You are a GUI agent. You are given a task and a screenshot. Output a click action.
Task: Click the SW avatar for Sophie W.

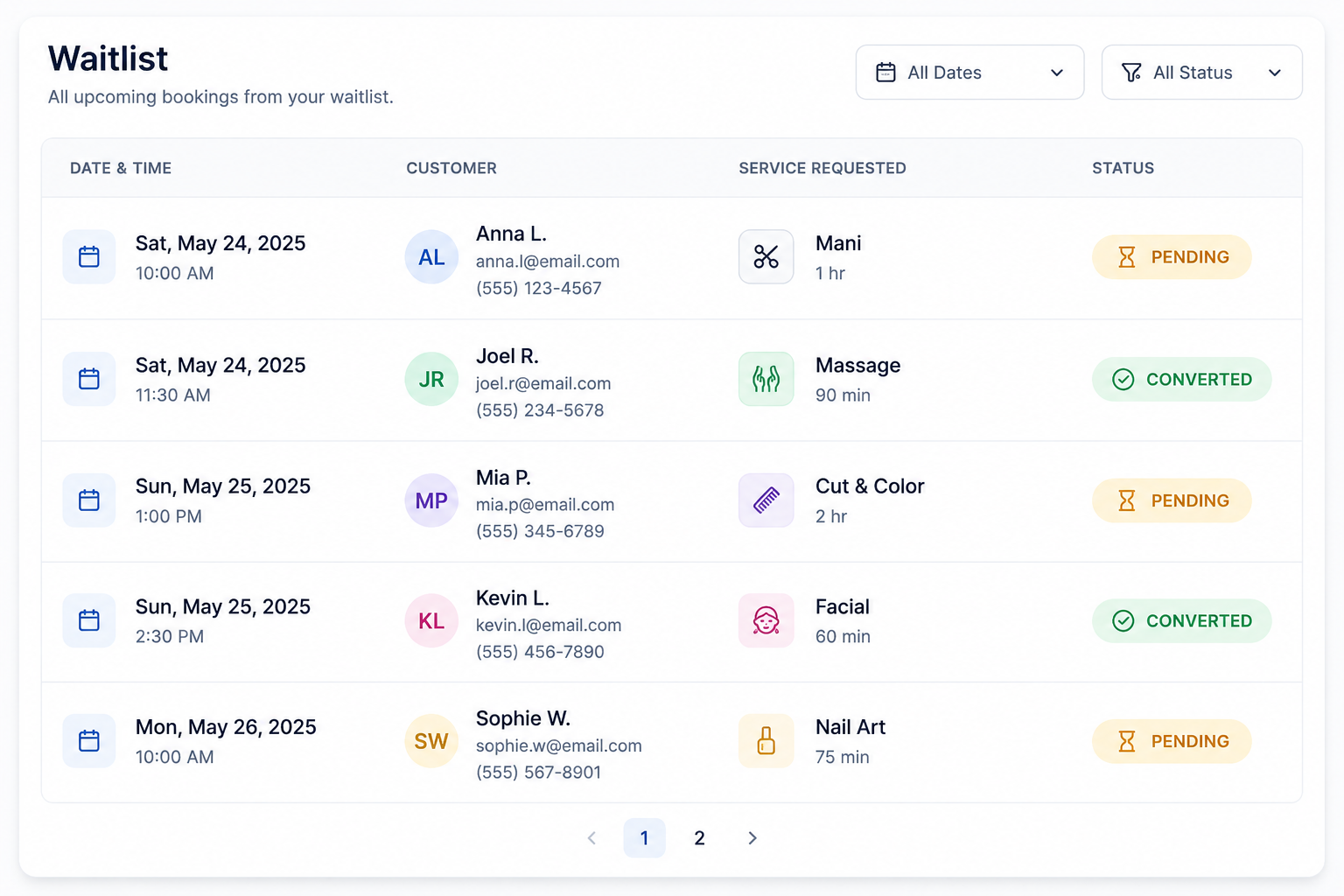(x=431, y=741)
